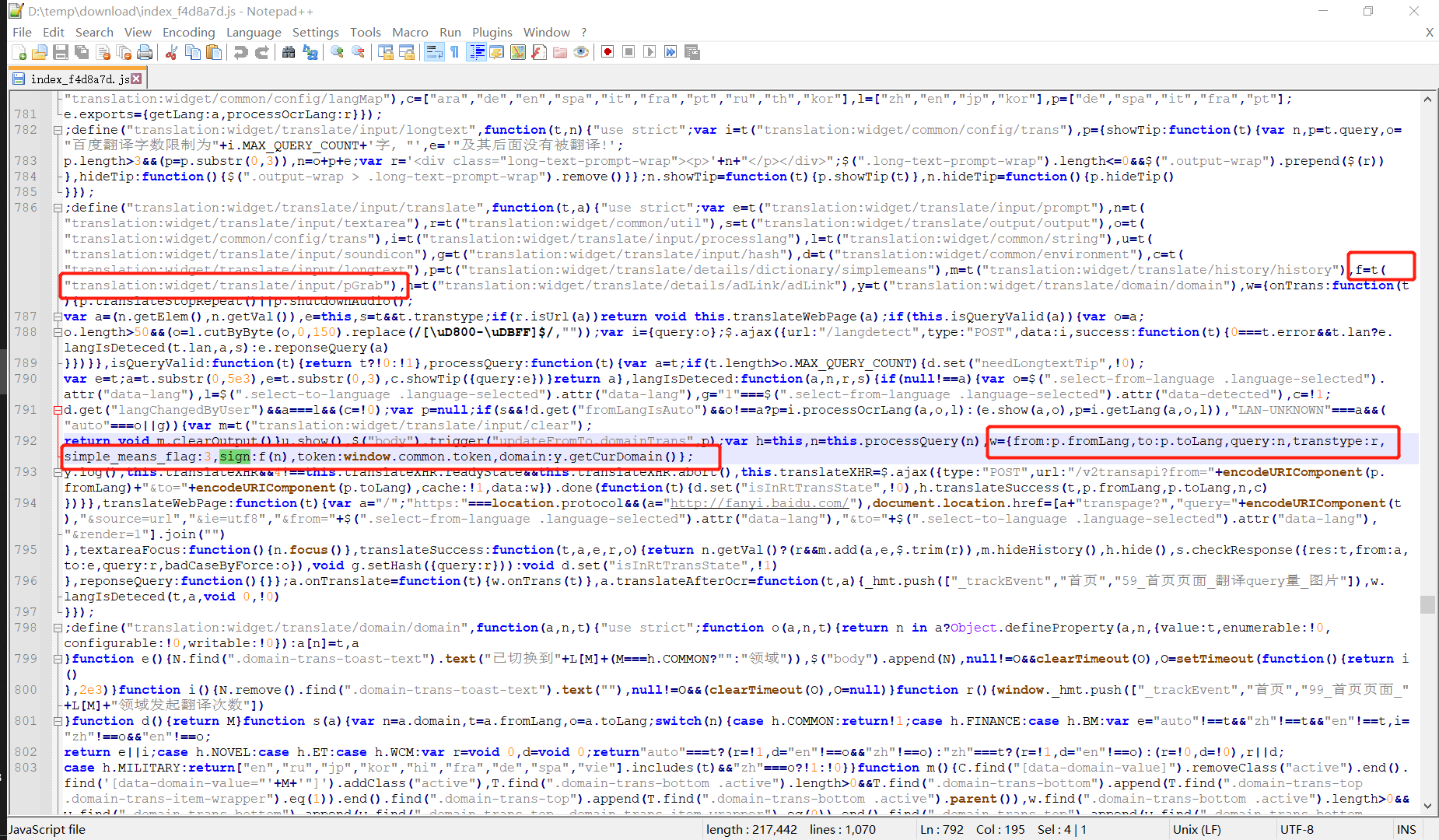This screenshot has height=840, width=1439.
Task: Toggle file monitoring with the eye icon
Action: (581, 52)
